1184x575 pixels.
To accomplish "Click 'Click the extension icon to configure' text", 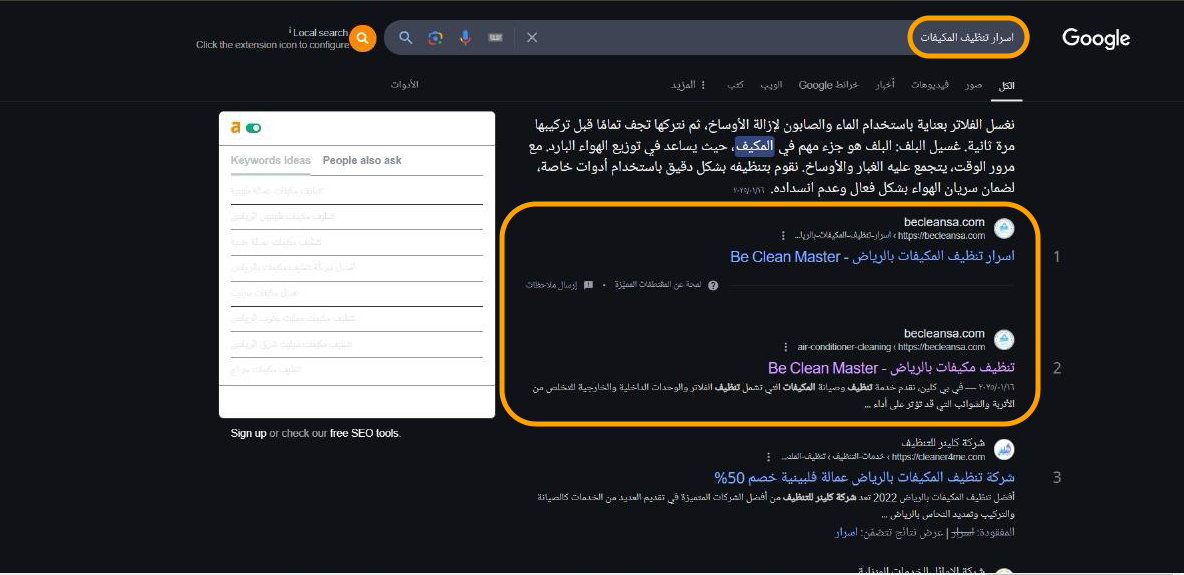I will tap(272, 45).
